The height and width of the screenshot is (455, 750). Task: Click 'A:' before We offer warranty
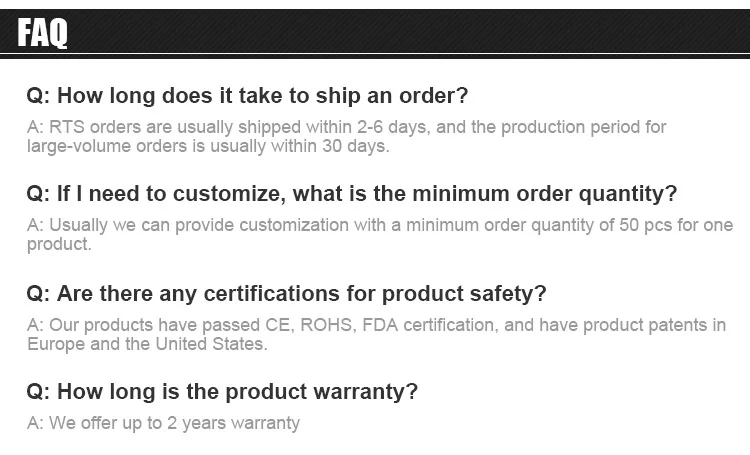(35, 423)
